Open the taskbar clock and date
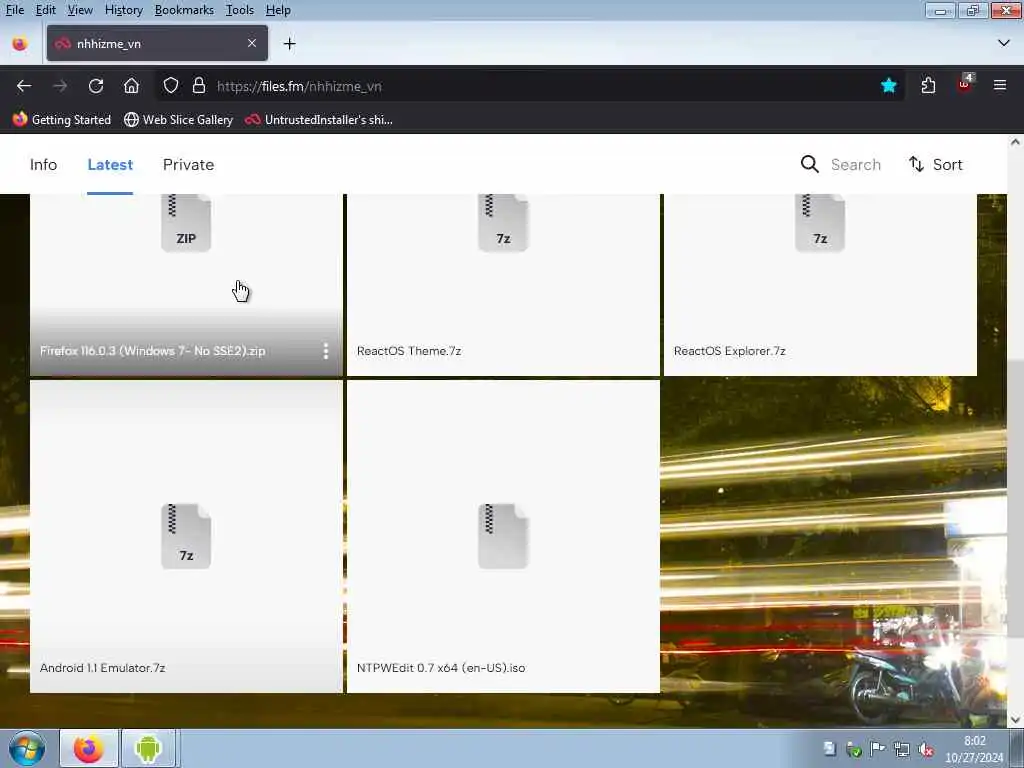The image size is (1024, 768). pyautogui.click(x=974, y=749)
